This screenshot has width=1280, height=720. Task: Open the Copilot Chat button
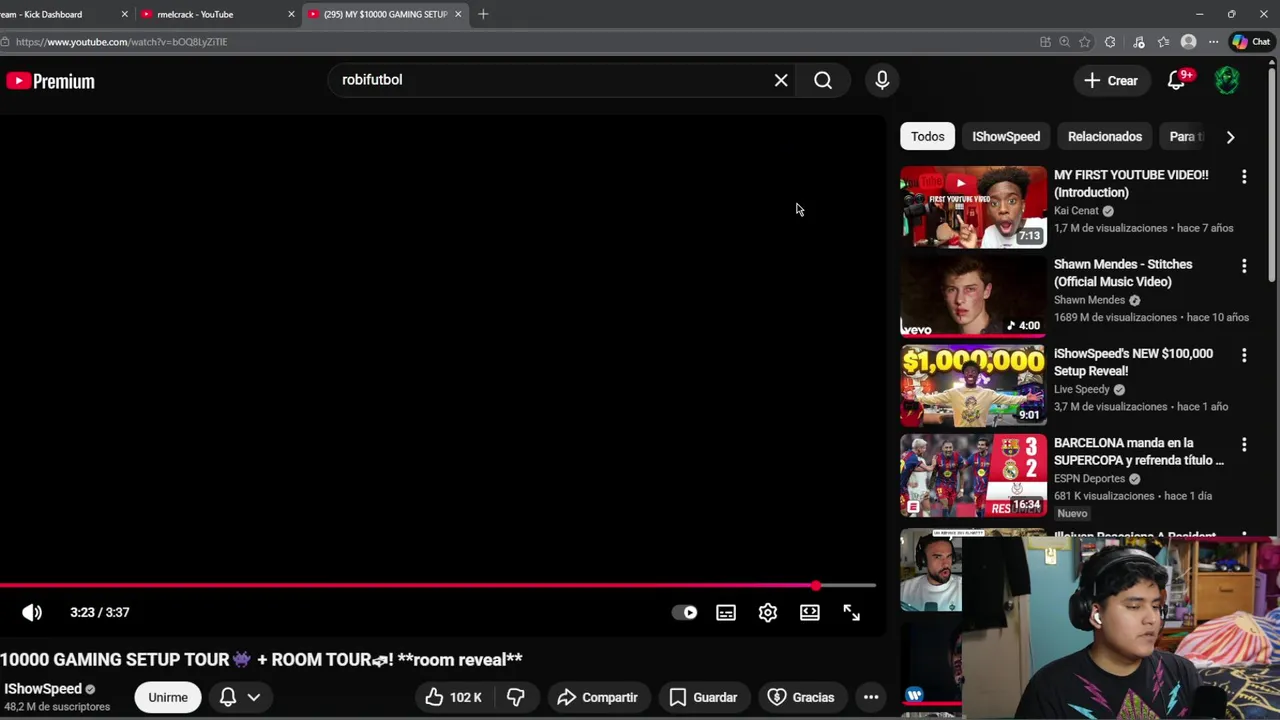tap(1251, 42)
